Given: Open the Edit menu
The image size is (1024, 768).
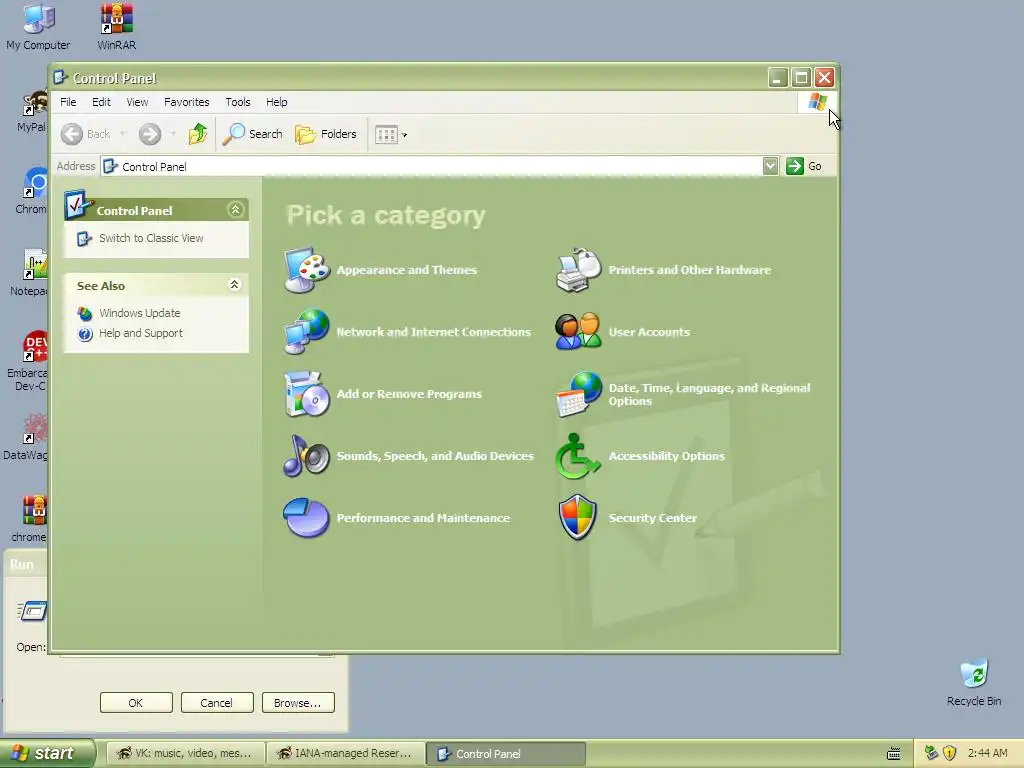Looking at the screenshot, I should coord(101,103).
